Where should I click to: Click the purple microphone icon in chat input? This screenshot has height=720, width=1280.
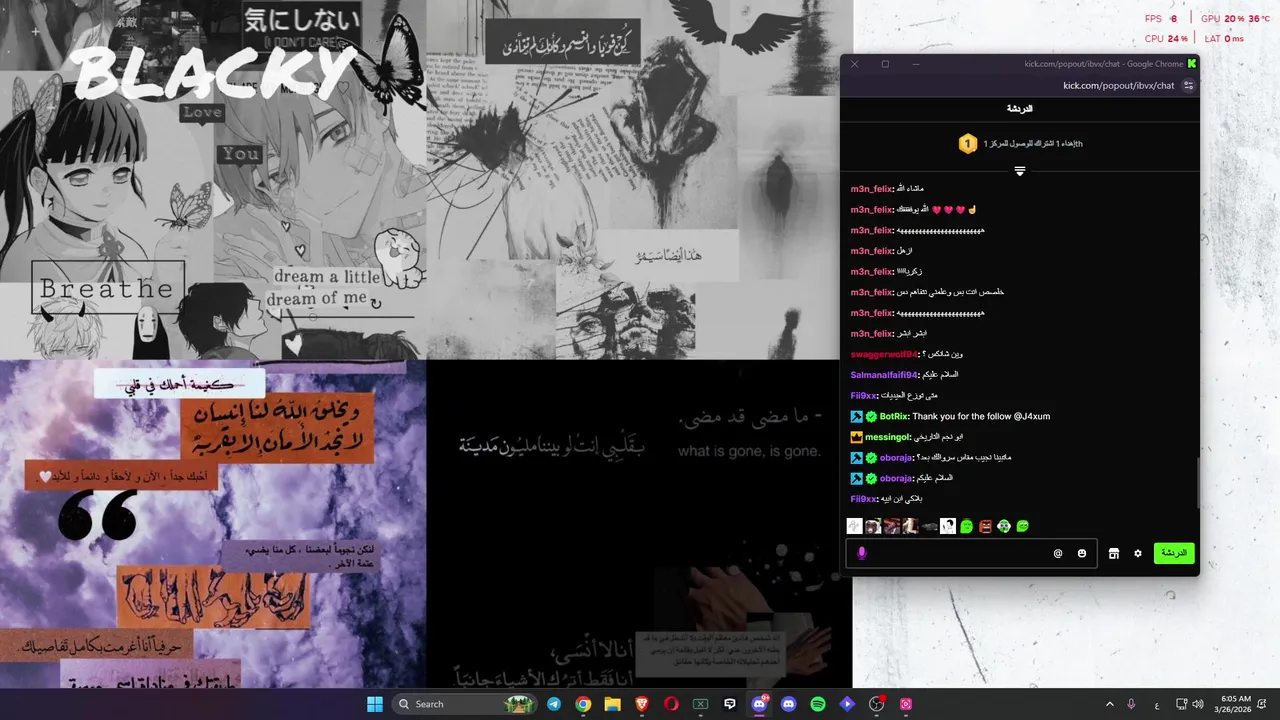(x=862, y=553)
